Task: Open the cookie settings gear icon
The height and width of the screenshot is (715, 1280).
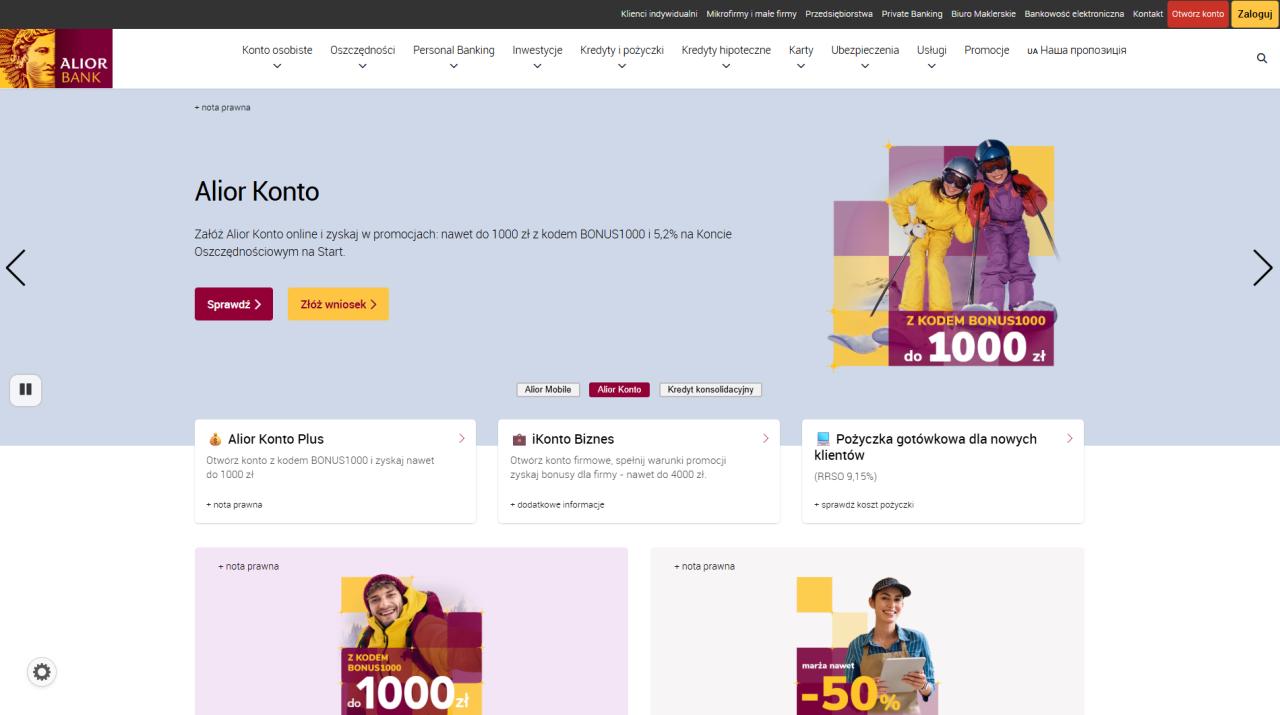Action: pyautogui.click(x=42, y=672)
